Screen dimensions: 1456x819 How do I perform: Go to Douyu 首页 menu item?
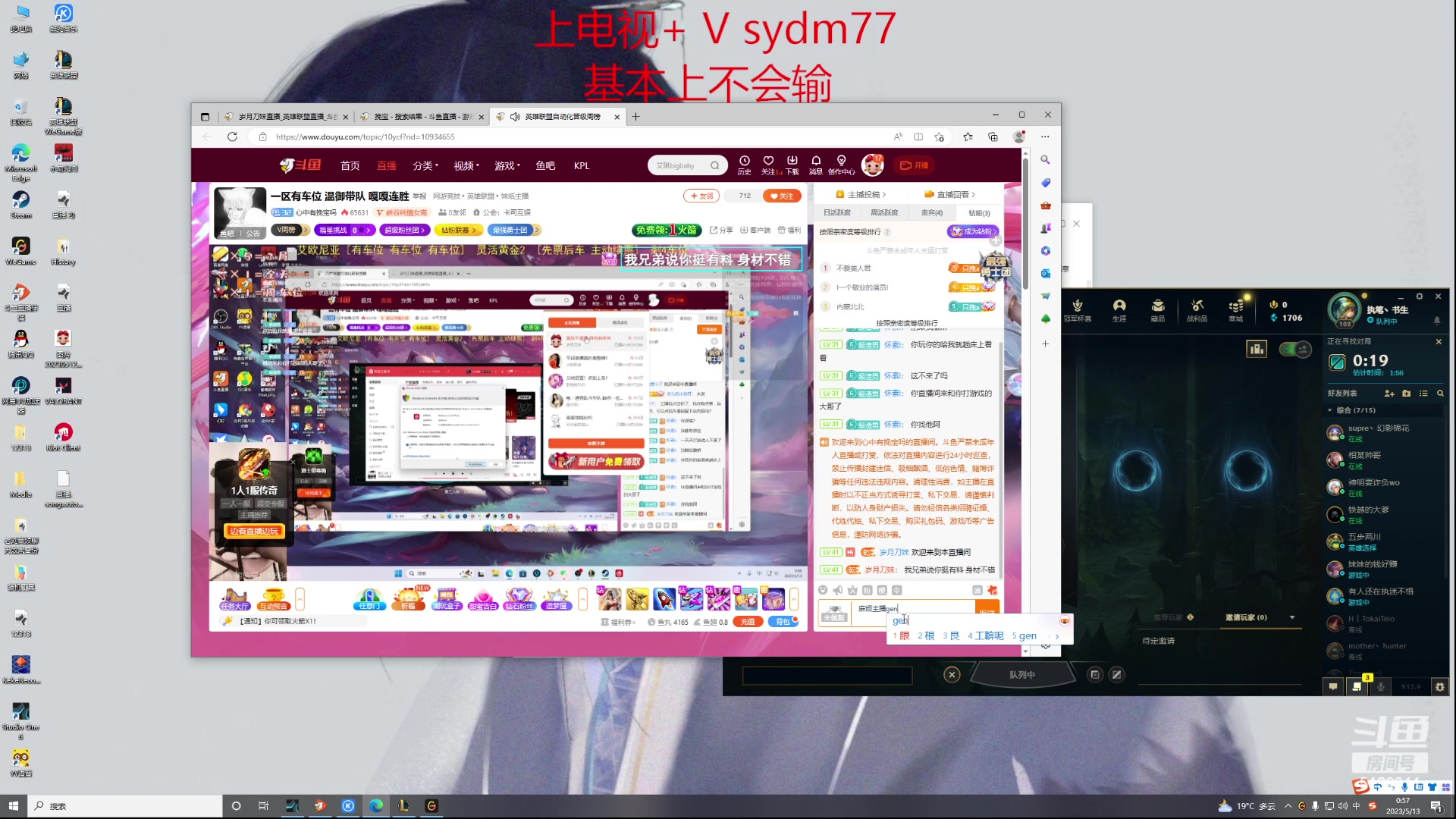tap(350, 165)
